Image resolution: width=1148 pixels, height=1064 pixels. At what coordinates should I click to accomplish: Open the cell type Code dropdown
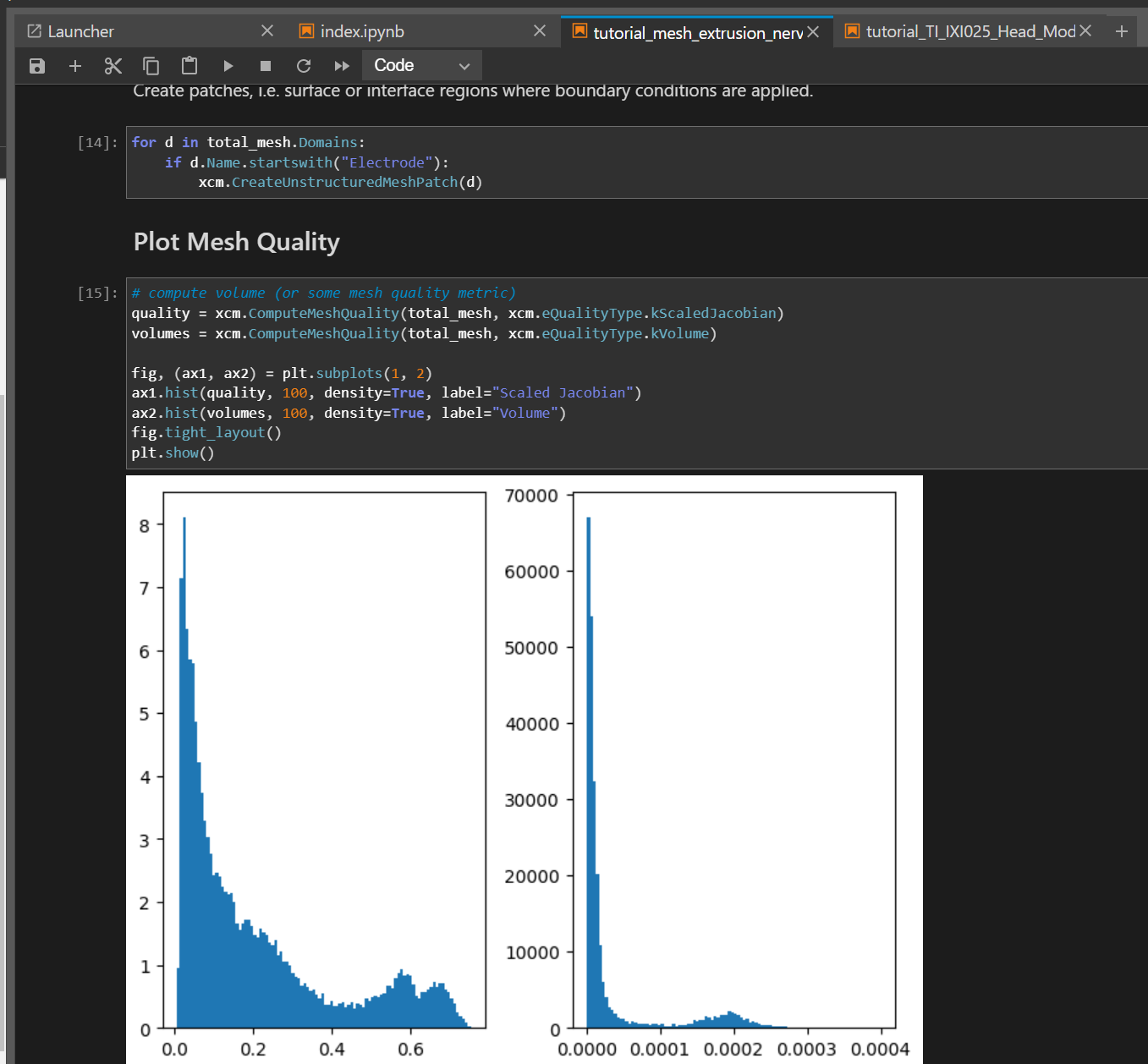(x=422, y=65)
